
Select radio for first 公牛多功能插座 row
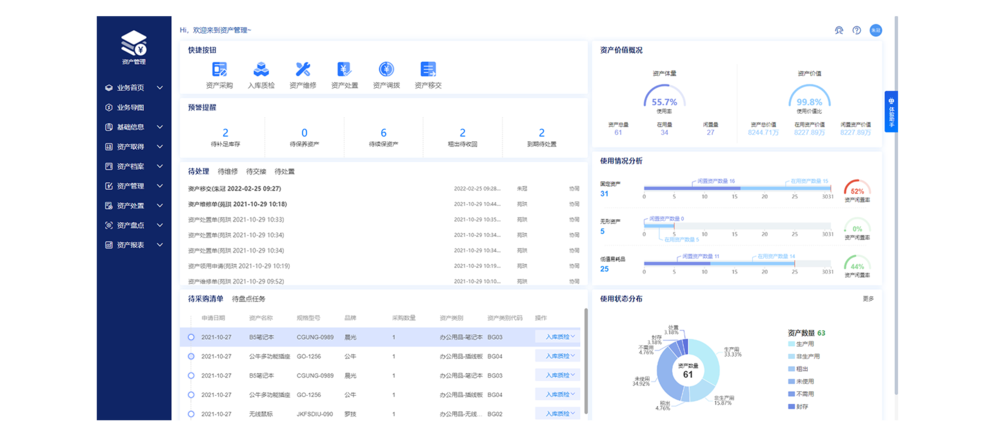(191, 356)
